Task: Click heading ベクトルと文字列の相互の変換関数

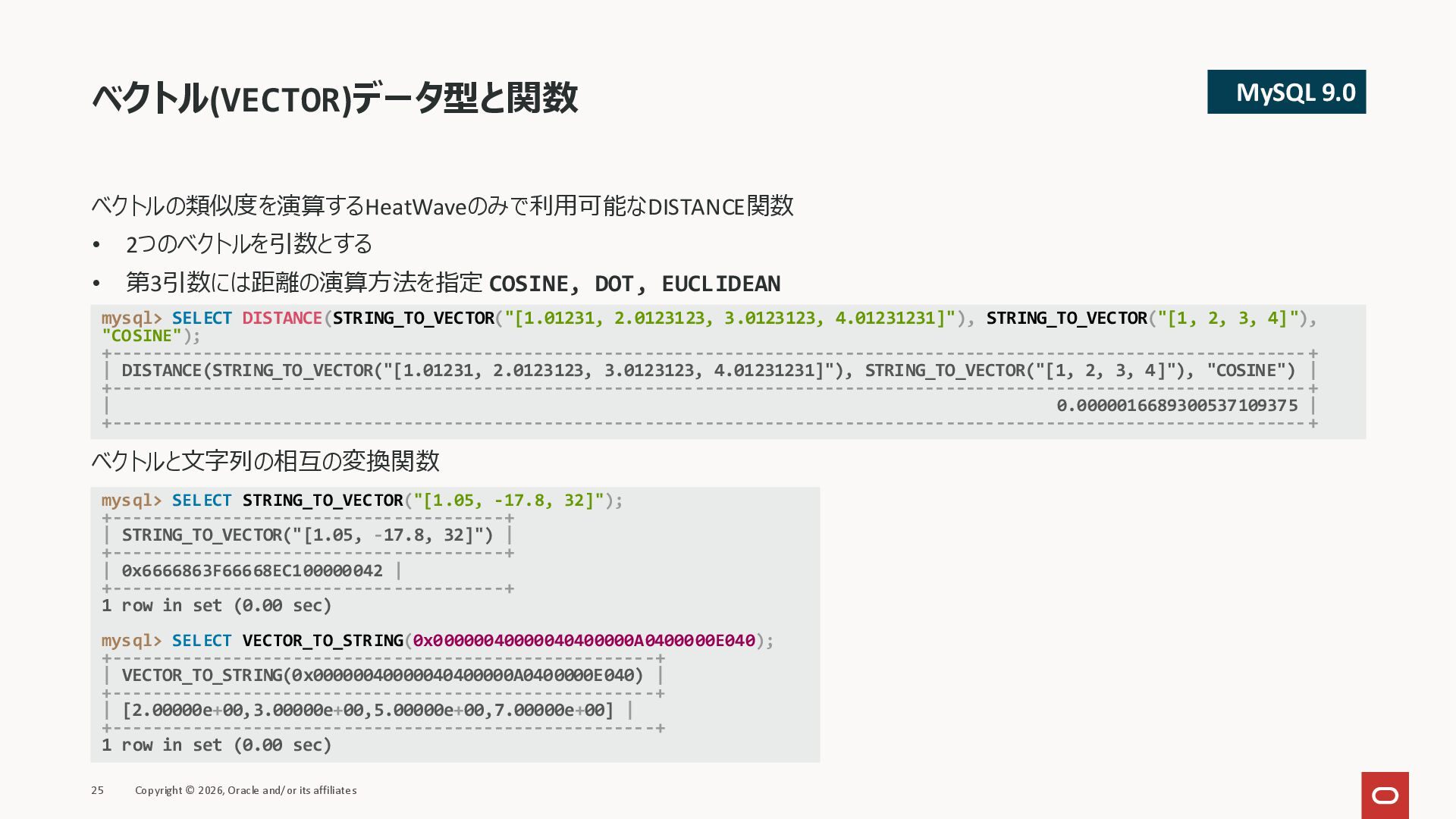Action: (265, 461)
